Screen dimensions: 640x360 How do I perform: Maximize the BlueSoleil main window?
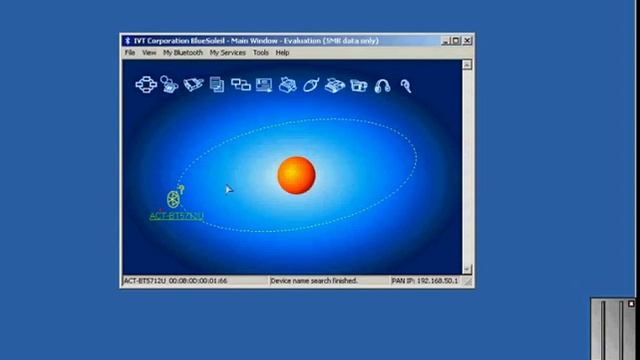coord(456,41)
